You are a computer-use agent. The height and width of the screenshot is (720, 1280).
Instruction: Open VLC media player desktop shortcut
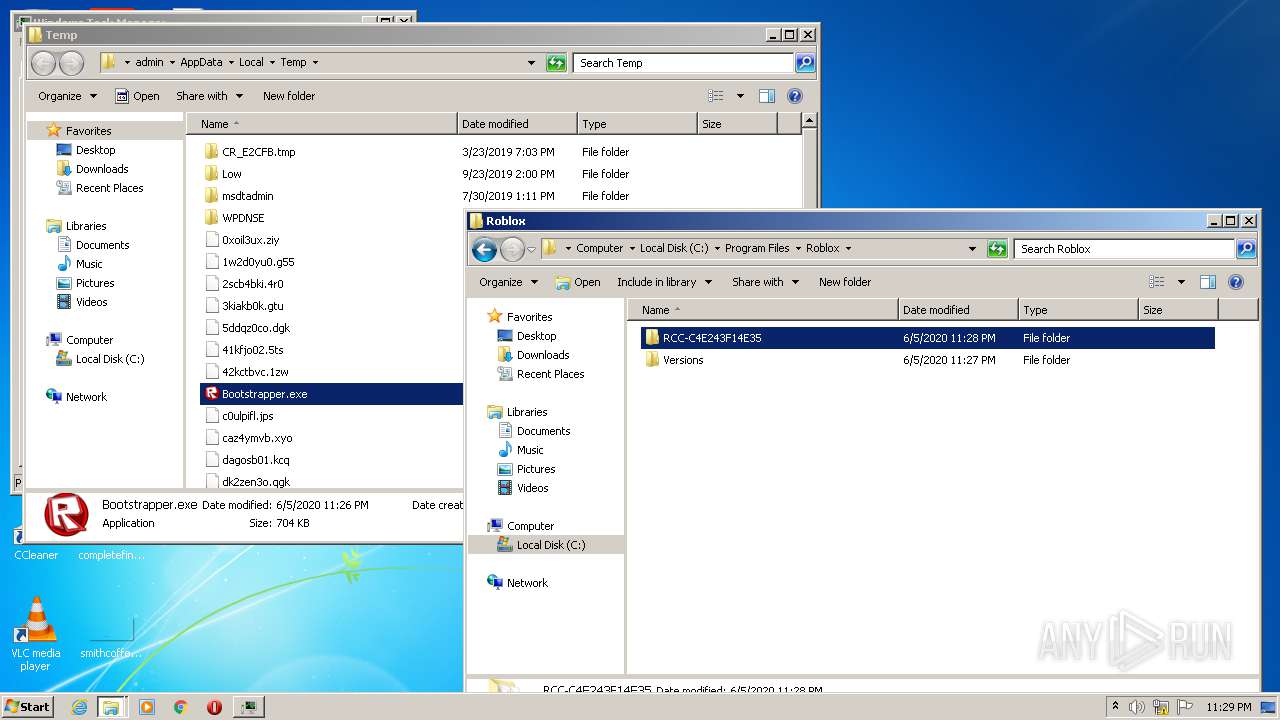pos(35,634)
